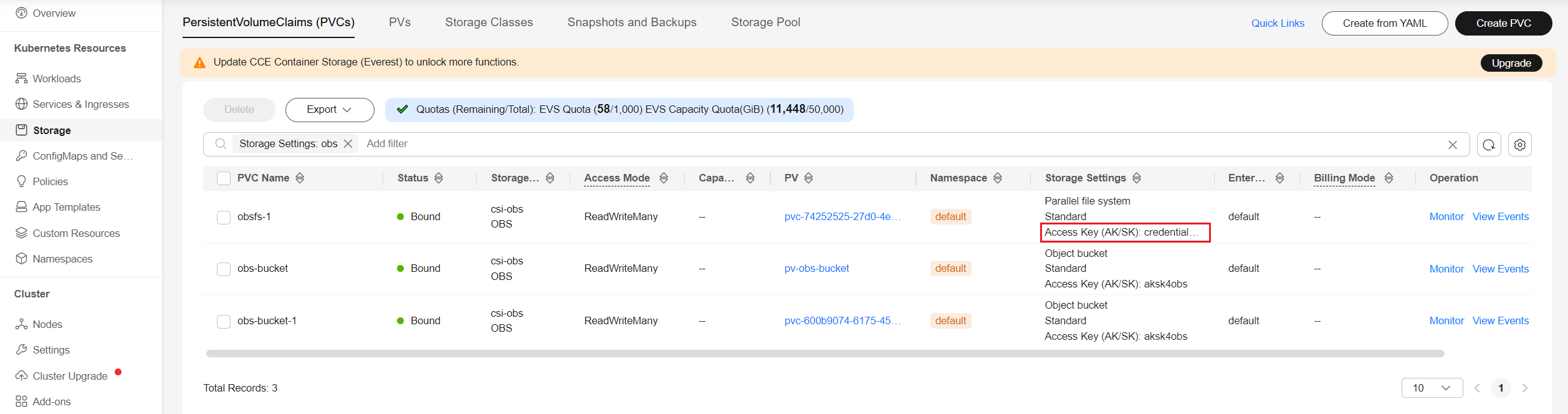The image size is (1568, 414).
Task: Click the App Templates icon
Action: (21, 207)
